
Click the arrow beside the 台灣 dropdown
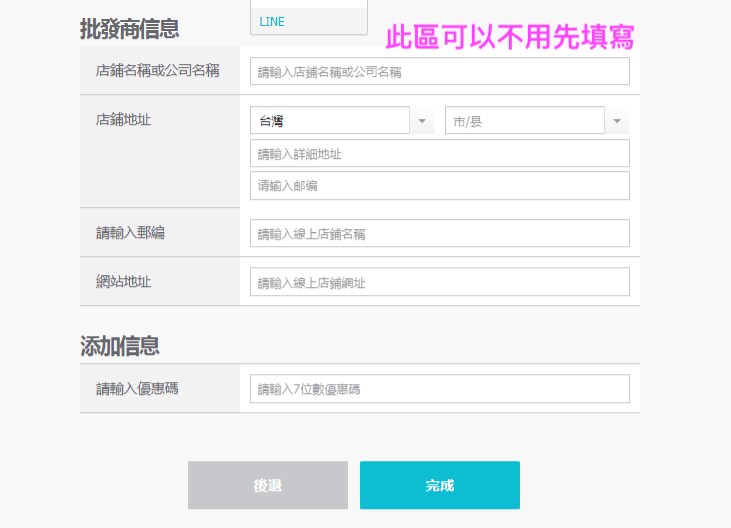[x=422, y=121]
